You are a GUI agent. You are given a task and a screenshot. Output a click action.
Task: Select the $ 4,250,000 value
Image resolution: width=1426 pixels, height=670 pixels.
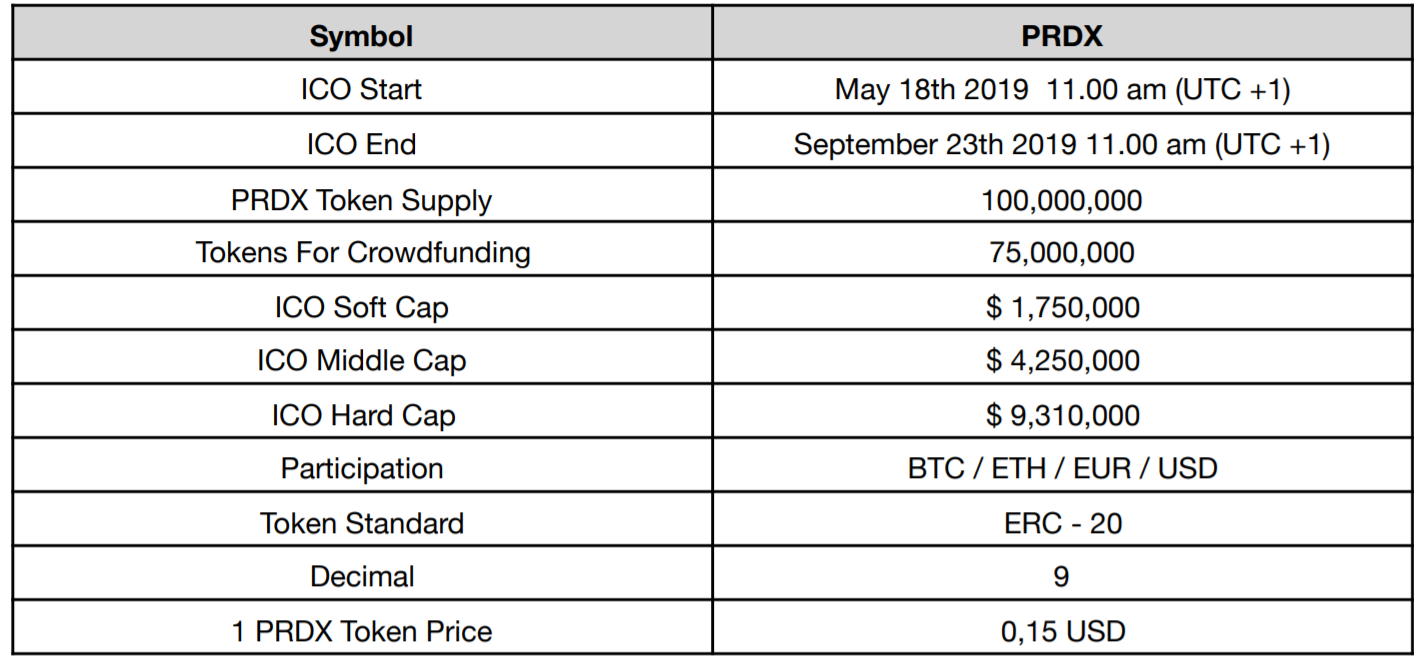[1062, 360]
